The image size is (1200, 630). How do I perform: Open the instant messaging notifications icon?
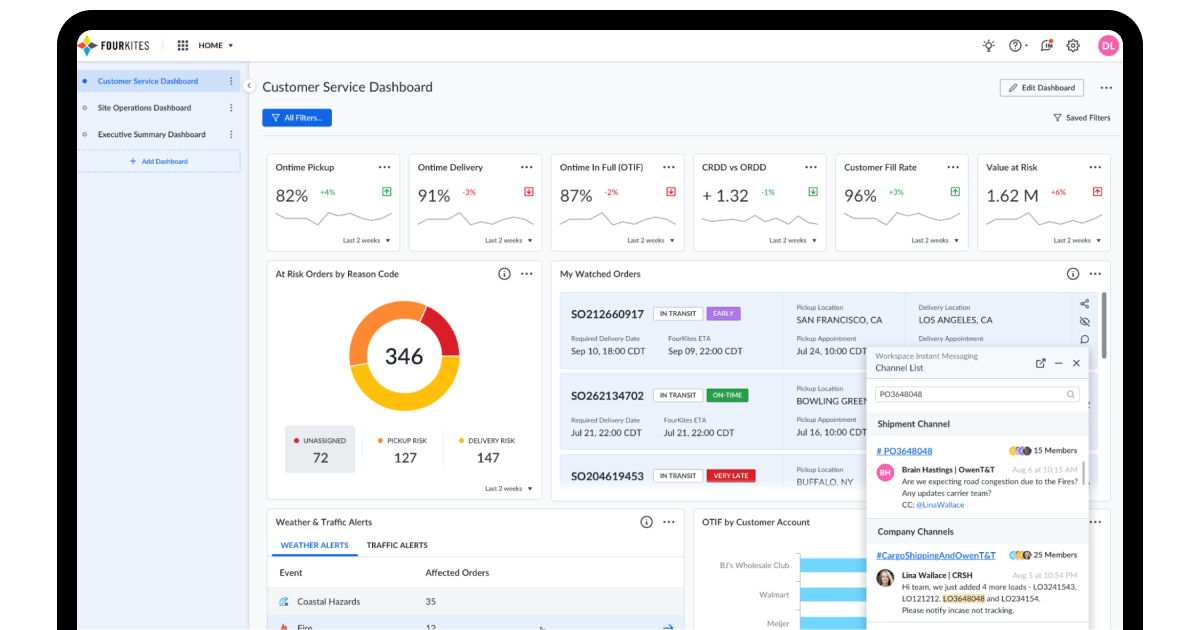1046,45
